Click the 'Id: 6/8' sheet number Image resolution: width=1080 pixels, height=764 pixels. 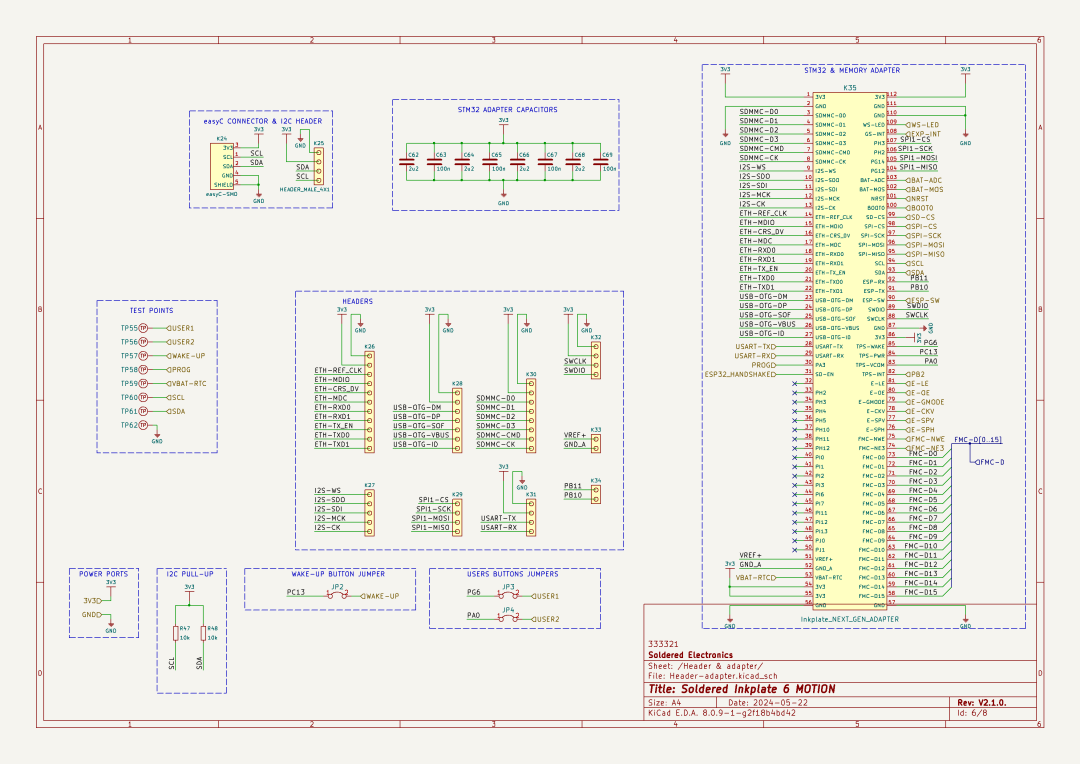pos(972,713)
